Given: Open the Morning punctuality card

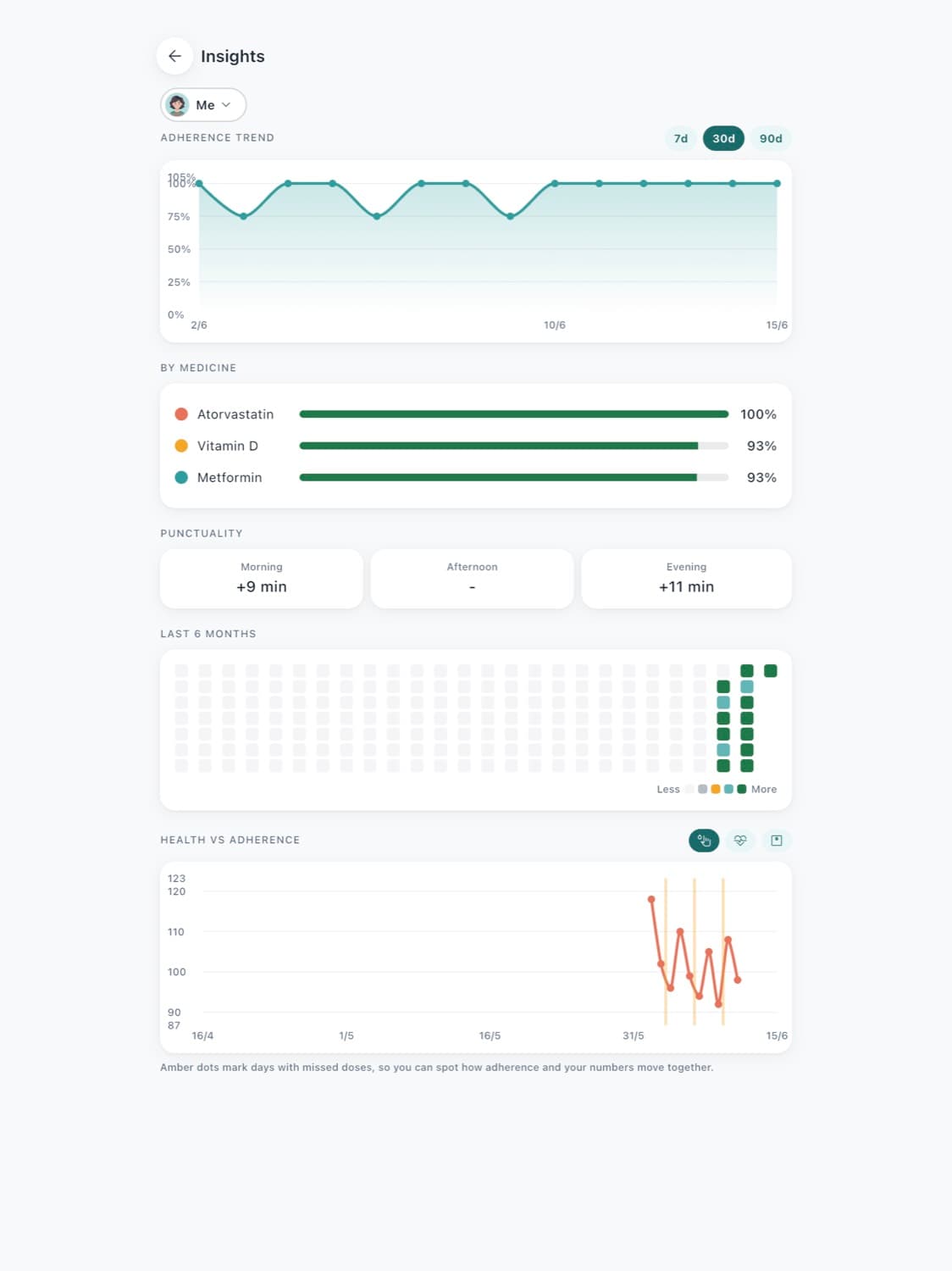Looking at the screenshot, I should point(262,579).
